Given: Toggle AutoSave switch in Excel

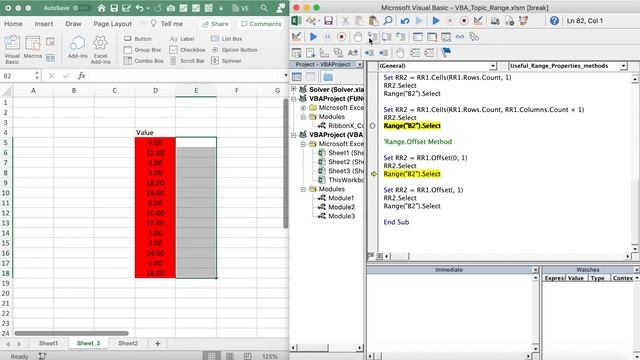Looking at the screenshot, I should coord(82,8).
